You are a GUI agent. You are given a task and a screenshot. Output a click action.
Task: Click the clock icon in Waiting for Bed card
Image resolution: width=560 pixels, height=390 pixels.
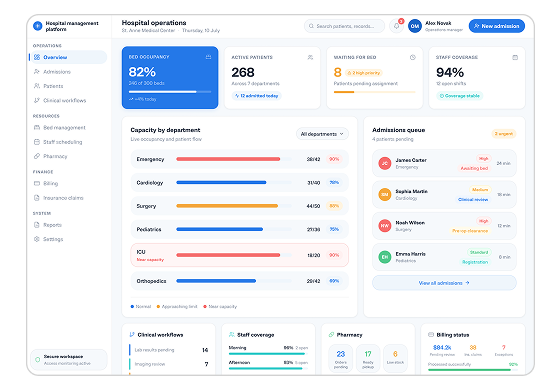(x=412, y=57)
